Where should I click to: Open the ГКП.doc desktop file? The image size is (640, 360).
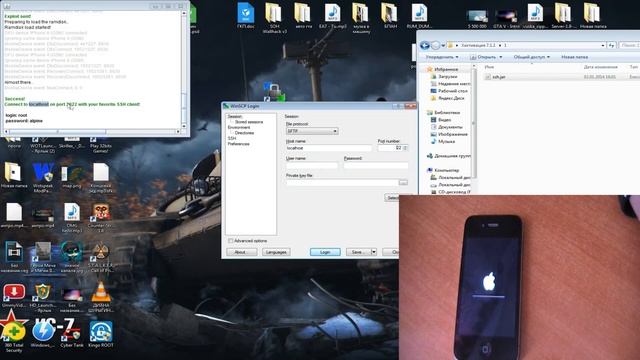246,15
